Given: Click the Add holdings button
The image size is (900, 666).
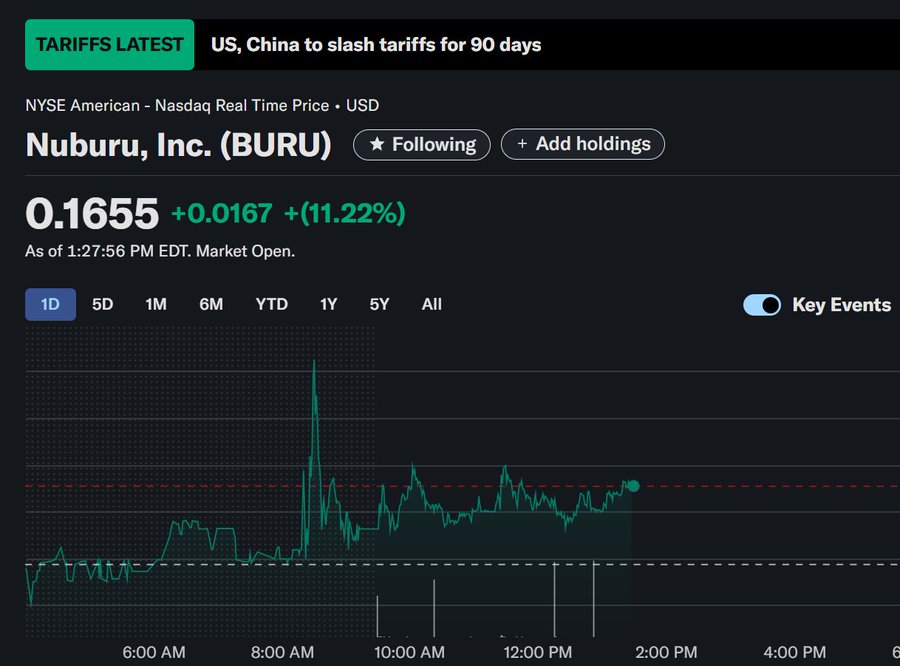Looking at the screenshot, I should [583, 144].
